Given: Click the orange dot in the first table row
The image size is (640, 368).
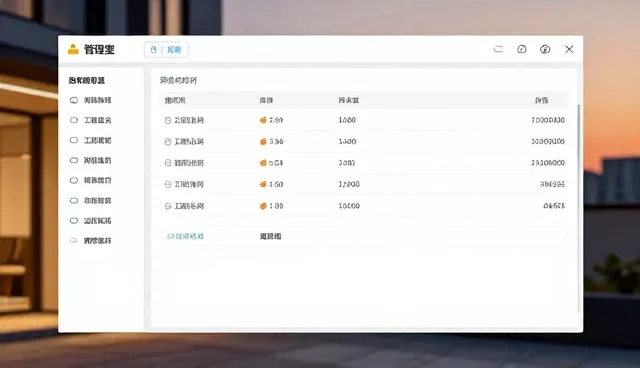Looking at the screenshot, I should point(263,120).
